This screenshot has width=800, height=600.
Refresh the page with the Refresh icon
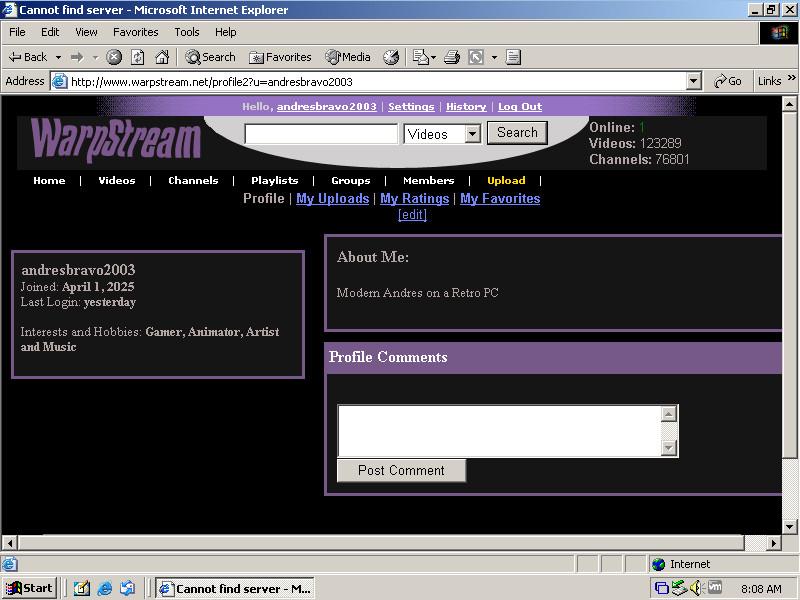[138, 57]
